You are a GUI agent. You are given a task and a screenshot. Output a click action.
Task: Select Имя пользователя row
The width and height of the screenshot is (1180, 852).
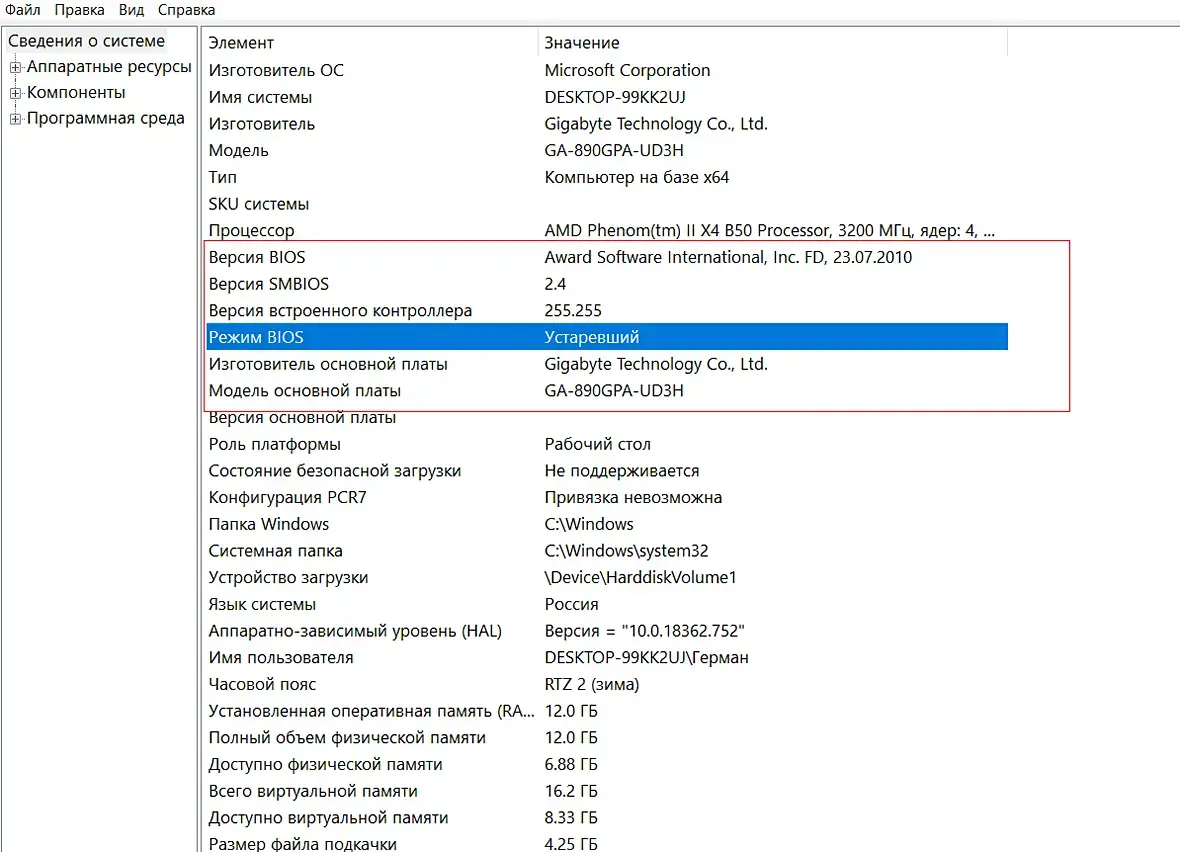(x=607, y=658)
